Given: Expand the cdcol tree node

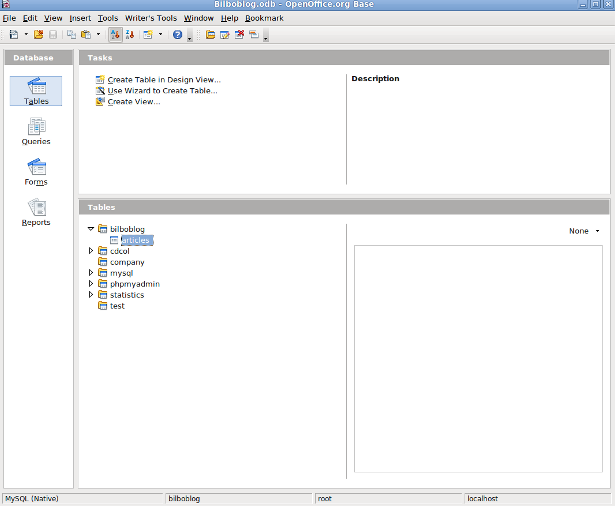Looking at the screenshot, I should pos(91,251).
